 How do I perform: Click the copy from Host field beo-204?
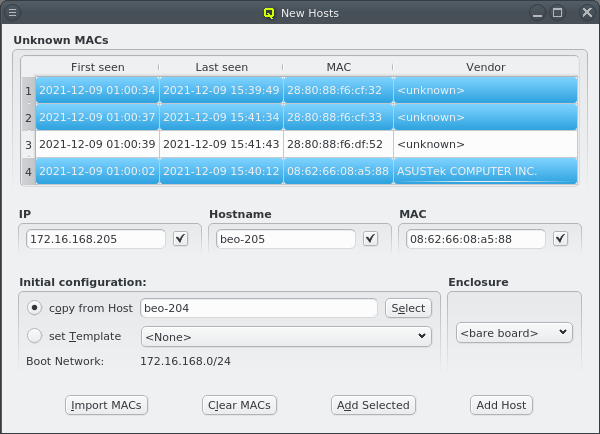(x=259, y=308)
